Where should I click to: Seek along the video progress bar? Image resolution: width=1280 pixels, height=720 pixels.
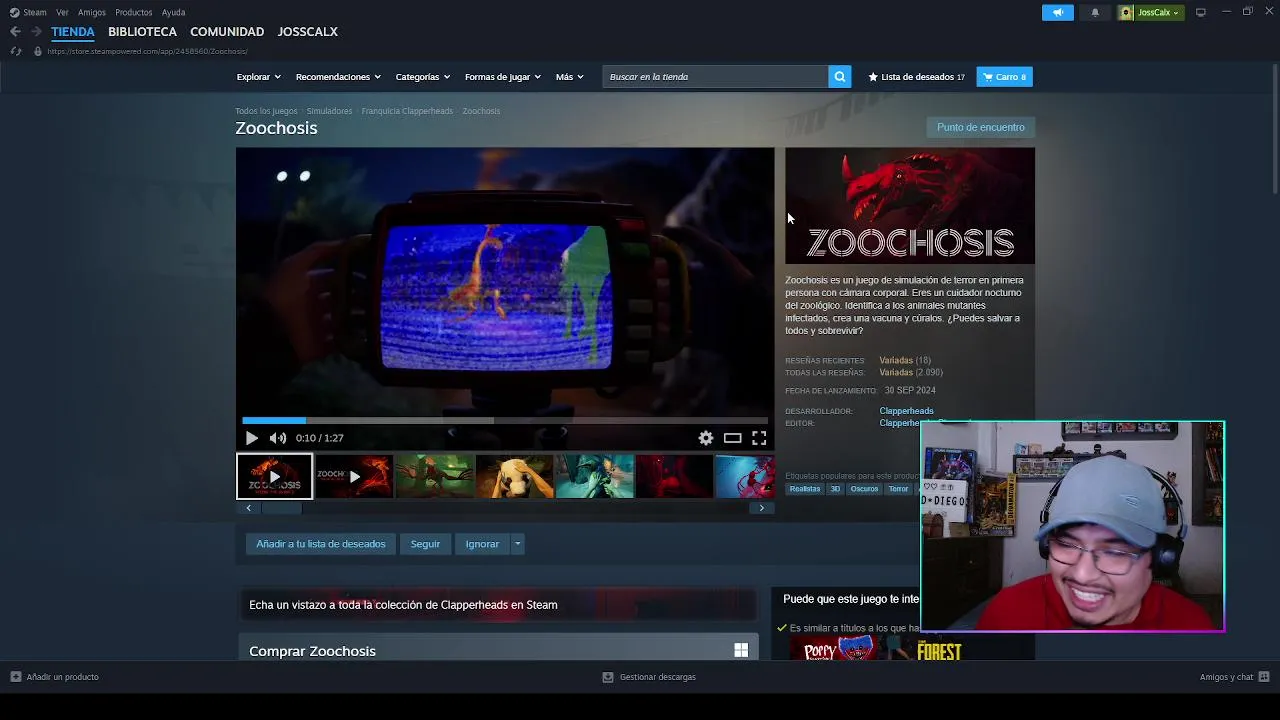(505, 421)
